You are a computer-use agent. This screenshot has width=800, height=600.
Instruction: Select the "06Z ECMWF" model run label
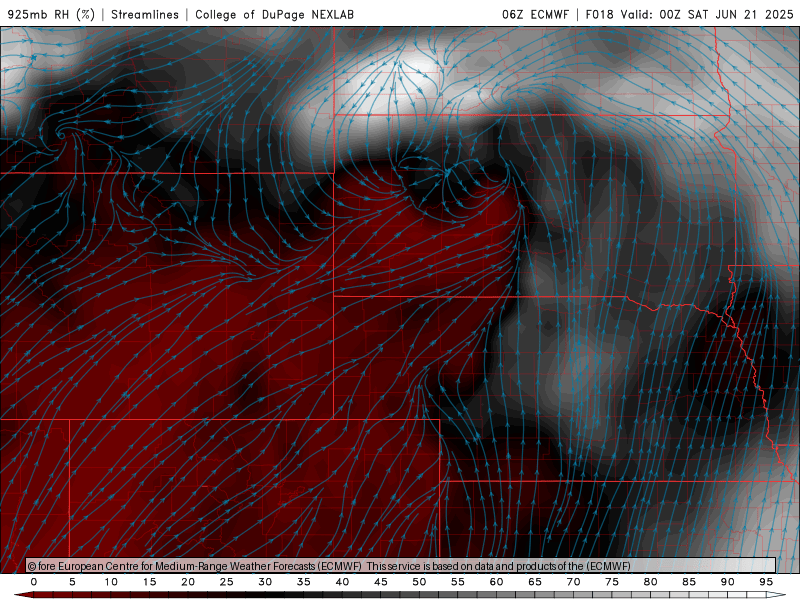pos(535,14)
